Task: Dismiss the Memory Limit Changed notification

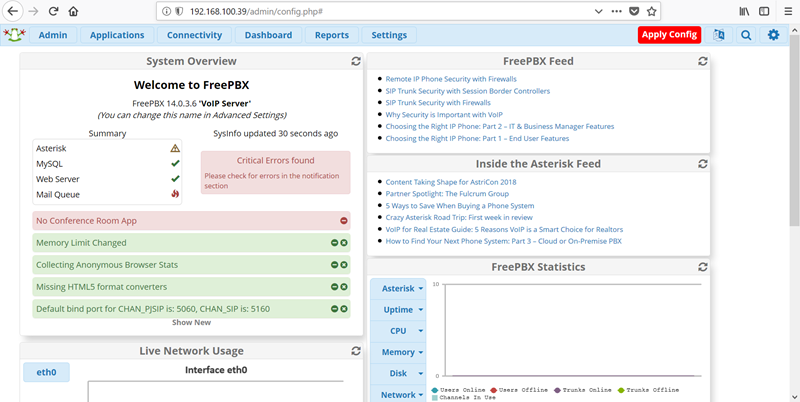Action: click(x=344, y=243)
